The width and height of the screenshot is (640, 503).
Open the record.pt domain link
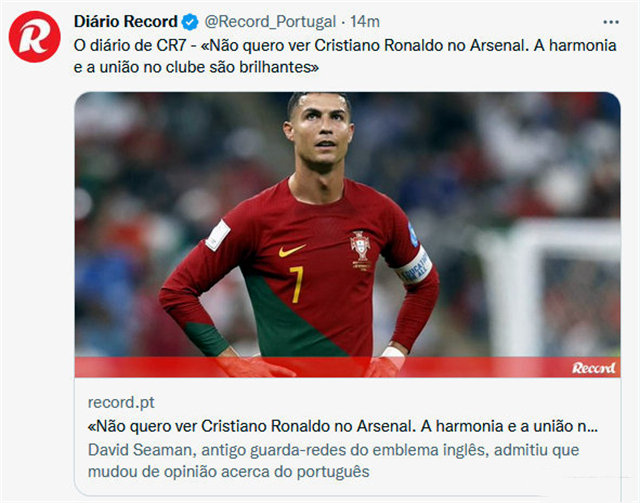click(121, 403)
